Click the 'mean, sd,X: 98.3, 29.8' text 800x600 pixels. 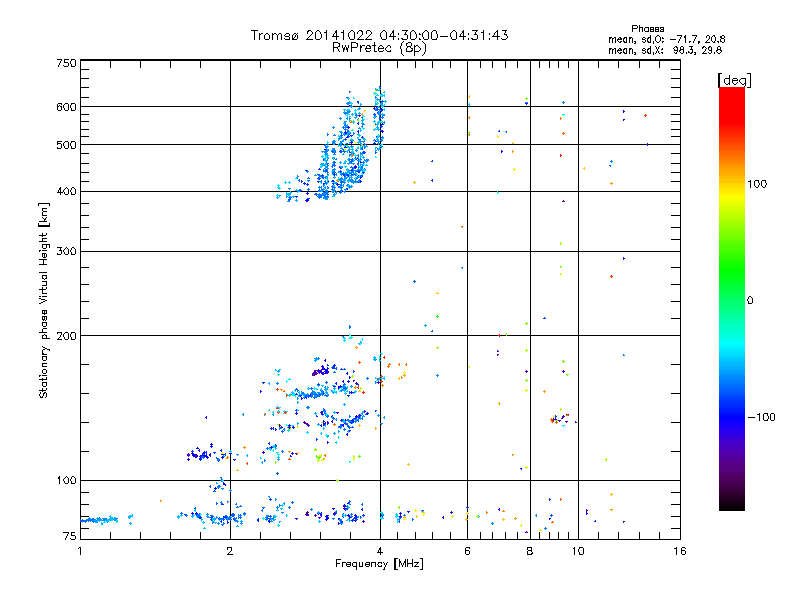coord(665,50)
